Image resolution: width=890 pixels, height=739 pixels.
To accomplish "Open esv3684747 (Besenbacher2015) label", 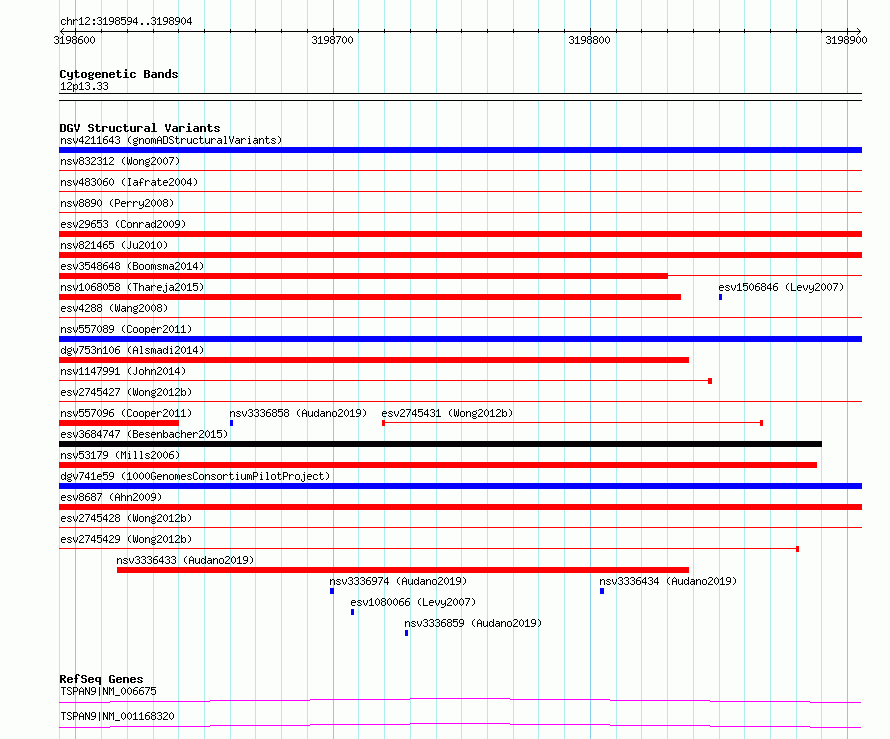I will 144,434.
